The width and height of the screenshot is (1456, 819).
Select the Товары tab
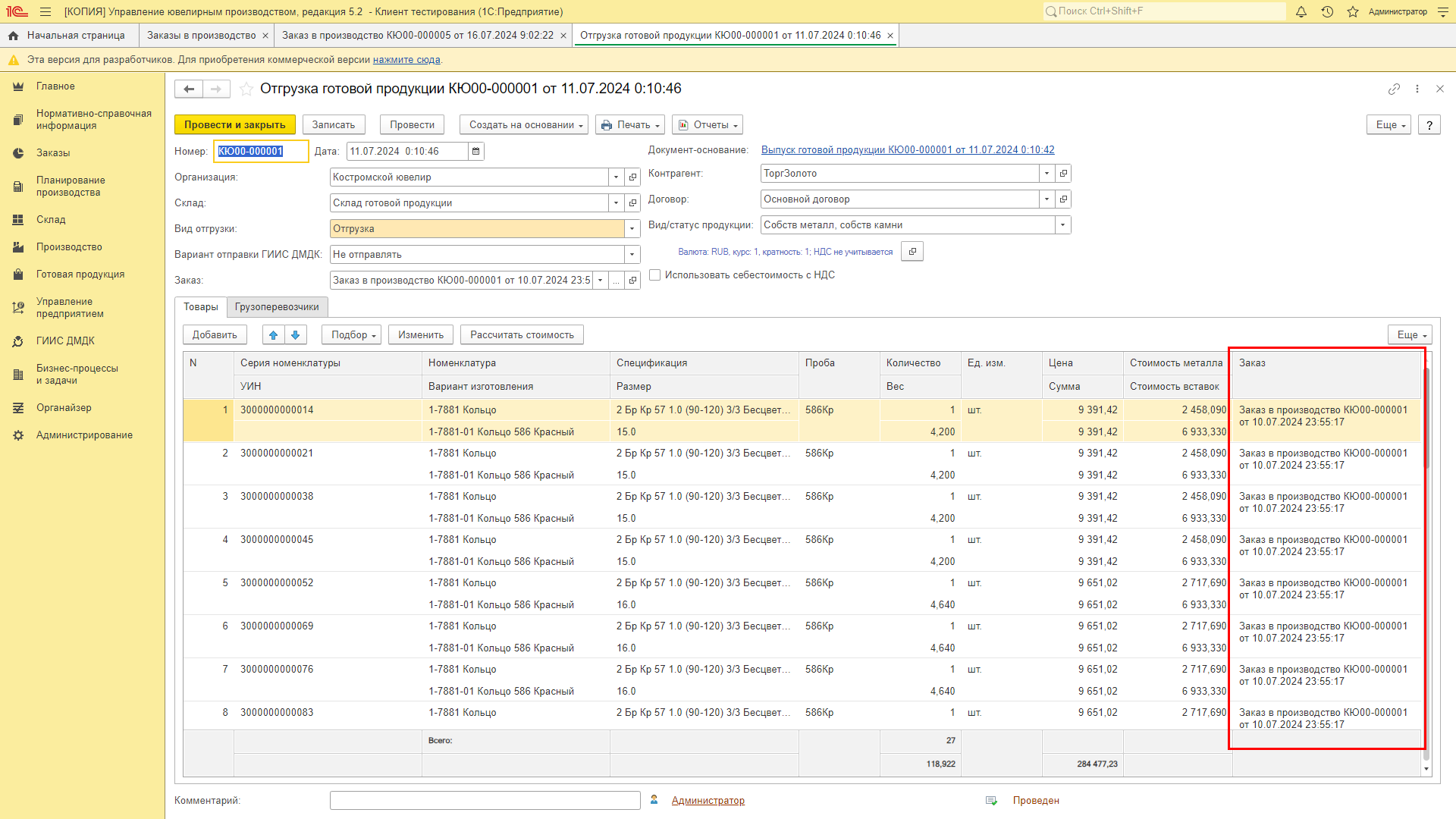tap(201, 307)
